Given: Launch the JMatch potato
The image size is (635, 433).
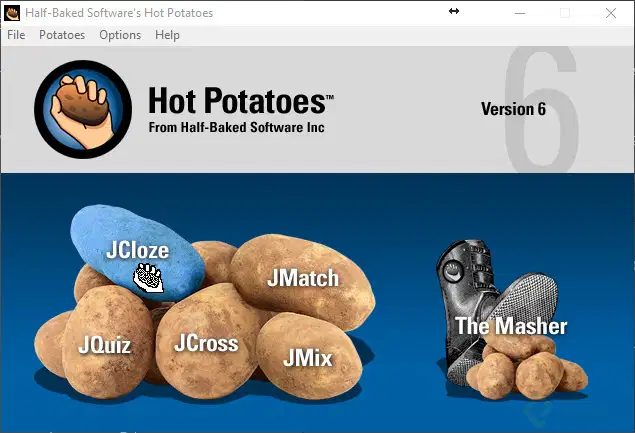Looking at the screenshot, I should (303, 279).
